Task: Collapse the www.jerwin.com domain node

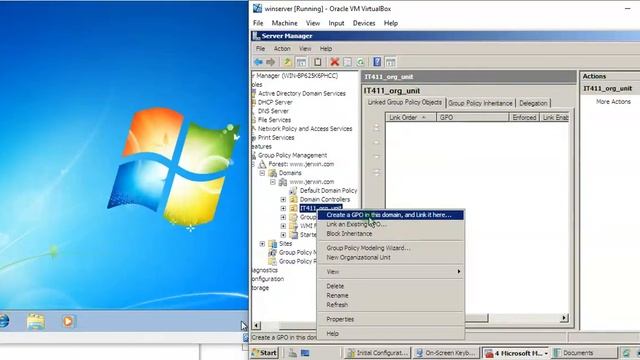Action: click(273, 182)
